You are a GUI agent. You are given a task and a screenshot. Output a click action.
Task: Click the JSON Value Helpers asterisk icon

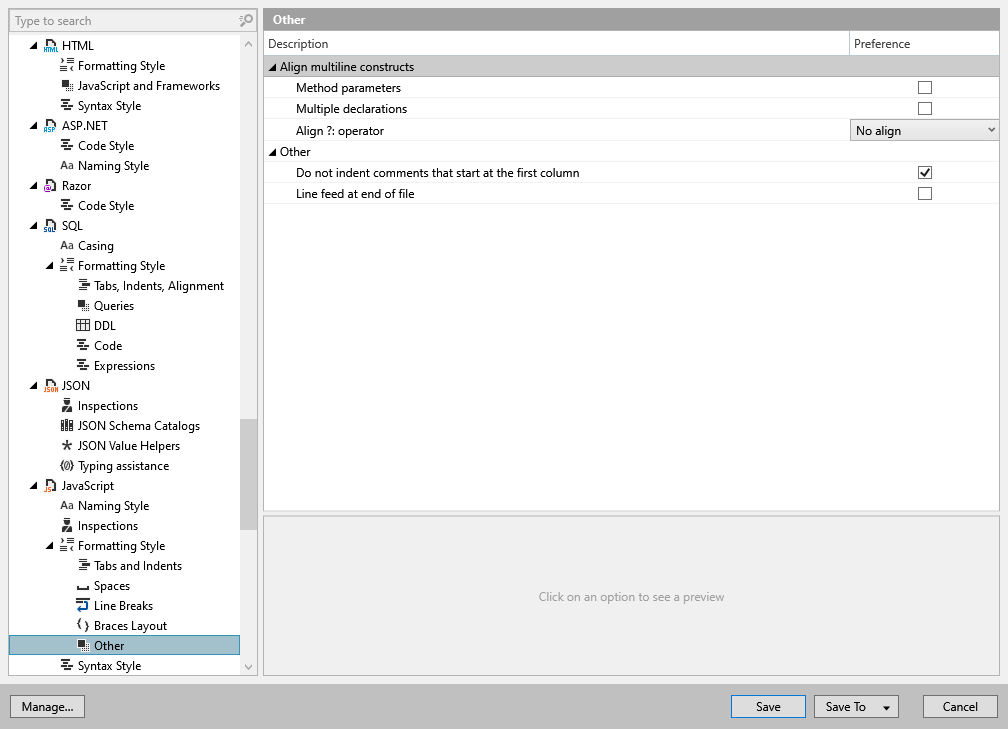67,446
